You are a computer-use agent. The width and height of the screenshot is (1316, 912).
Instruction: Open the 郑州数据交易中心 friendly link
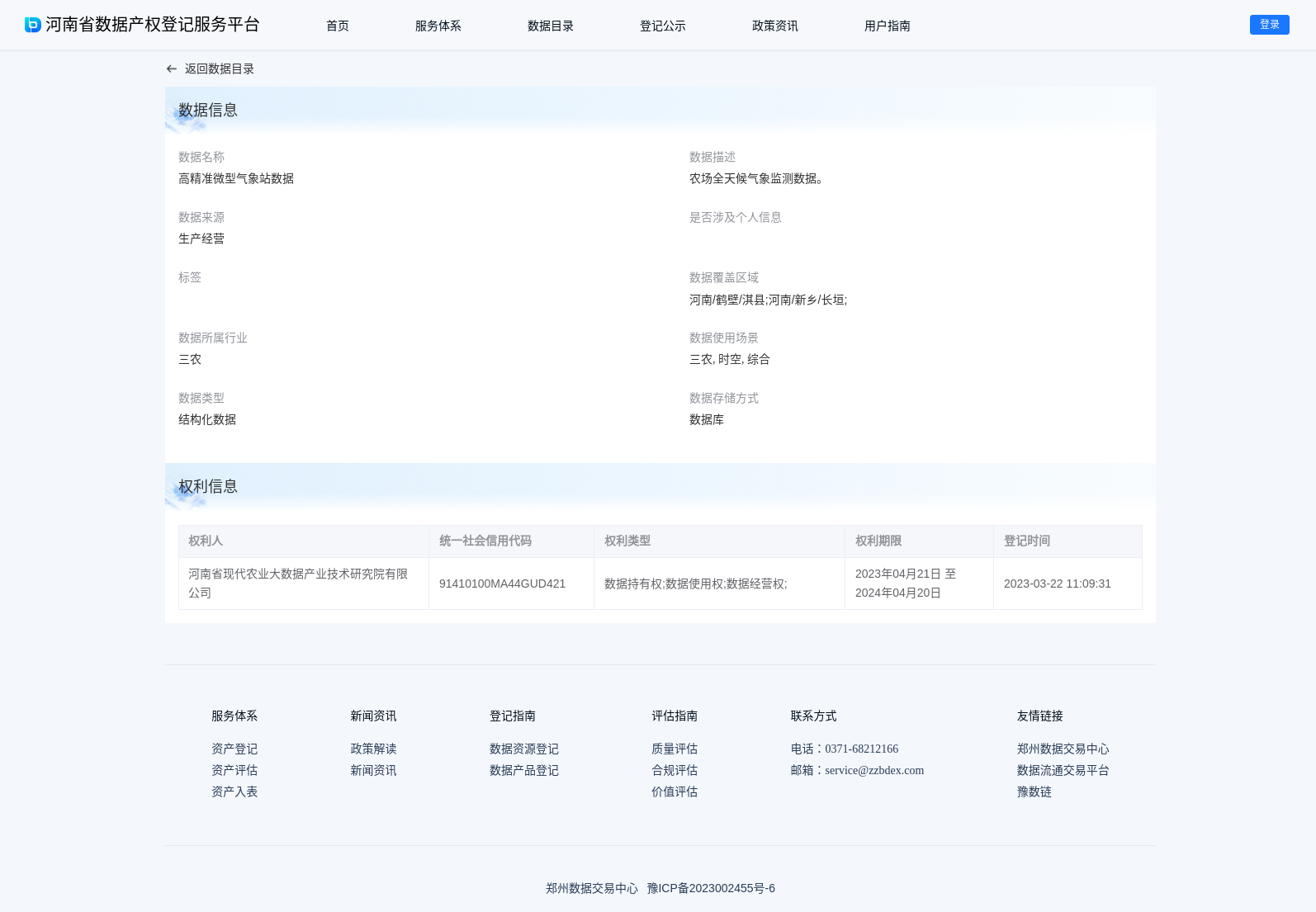tap(1063, 749)
